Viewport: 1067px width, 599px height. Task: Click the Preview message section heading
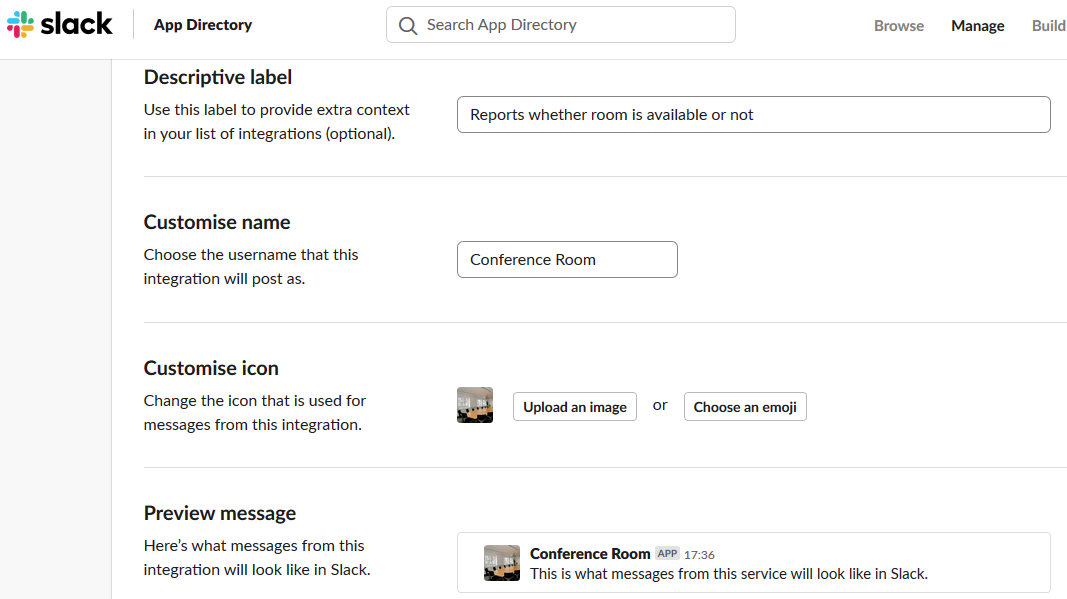(x=220, y=513)
